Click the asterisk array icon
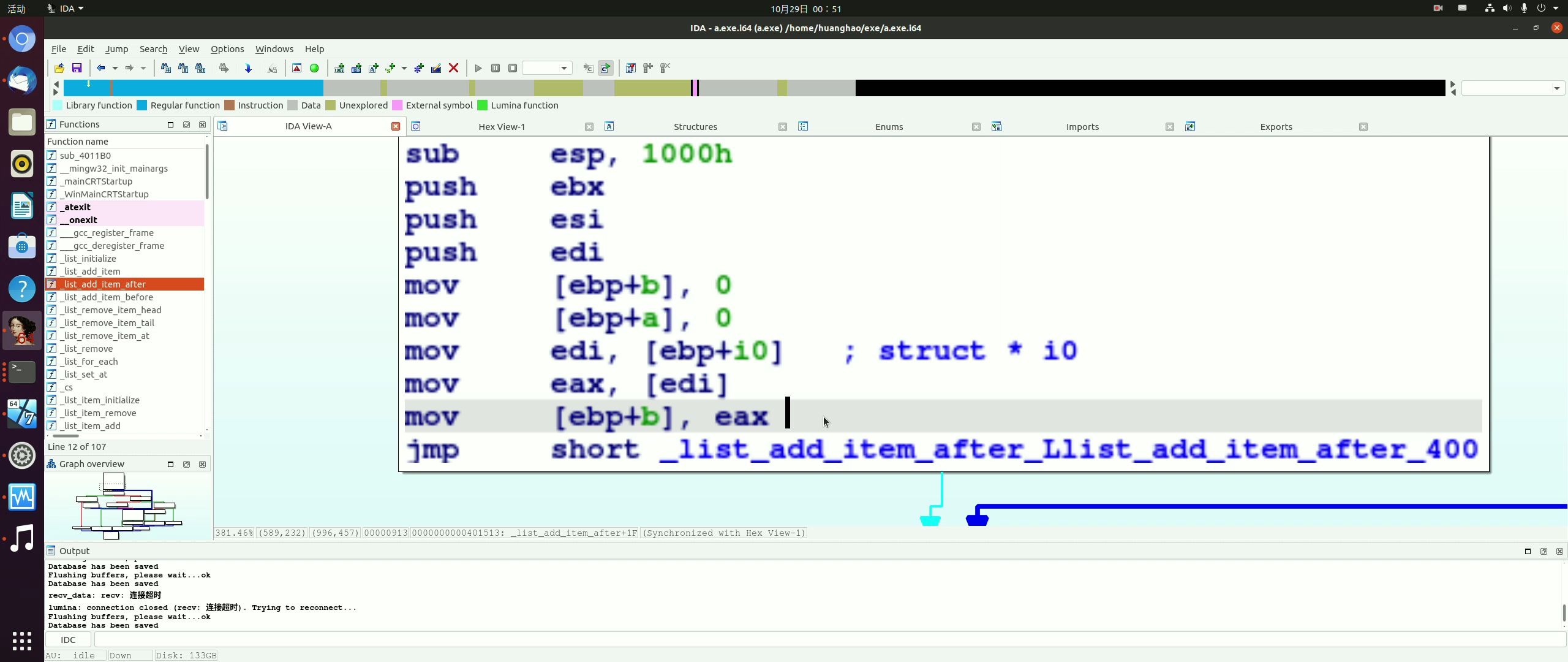Image resolution: width=1568 pixels, height=662 pixels. (419, 68)
